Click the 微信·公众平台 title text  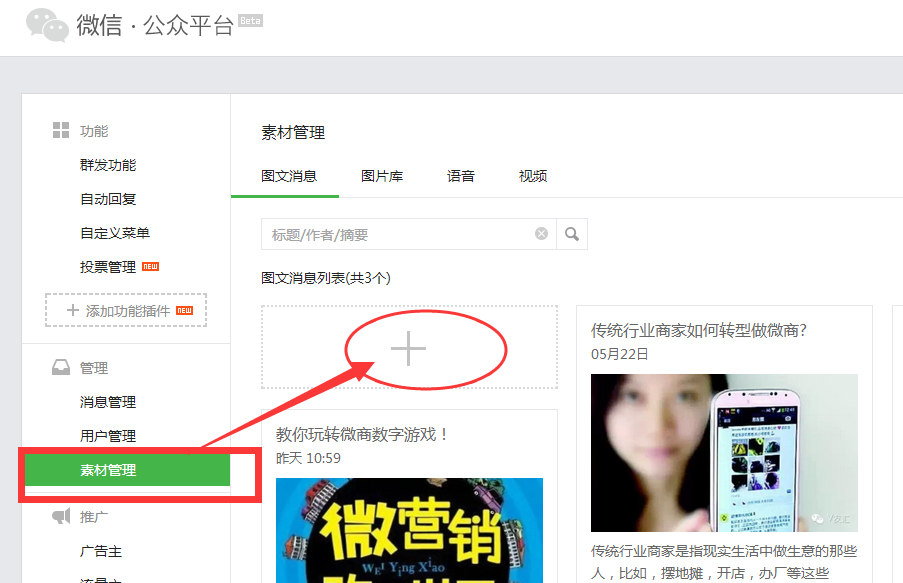[155, 25]
